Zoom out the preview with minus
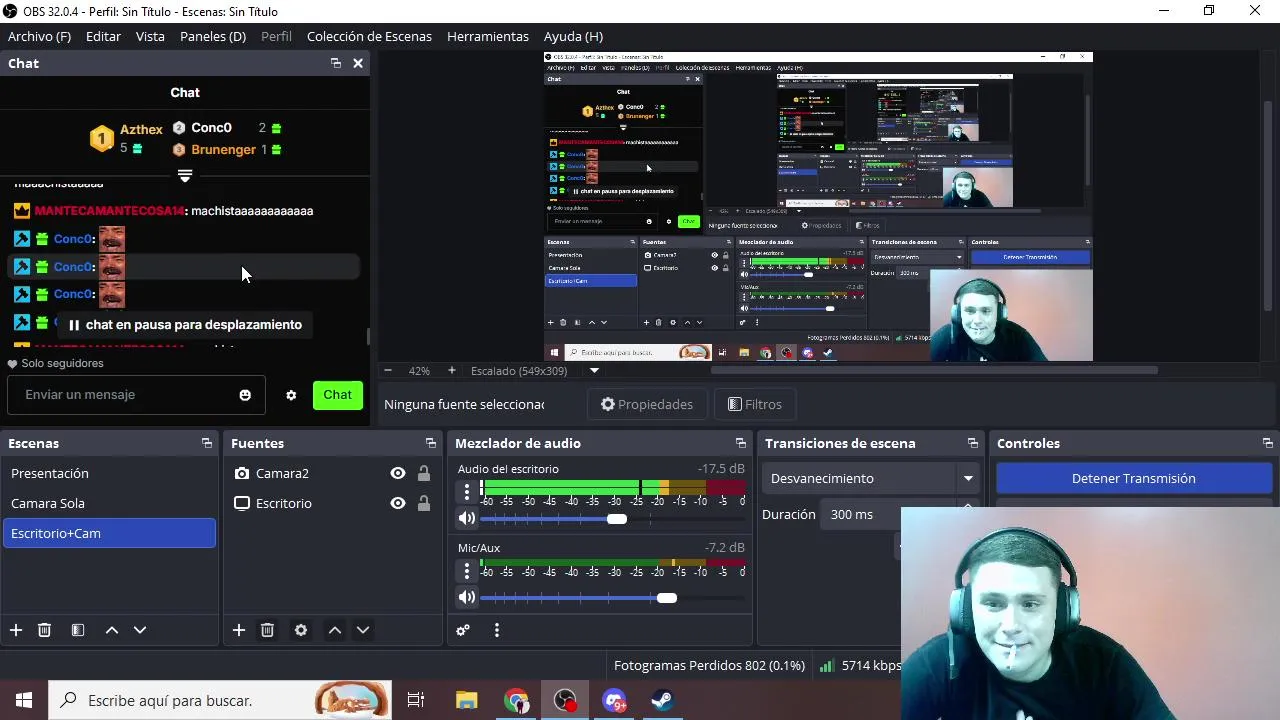 (389, 371)
